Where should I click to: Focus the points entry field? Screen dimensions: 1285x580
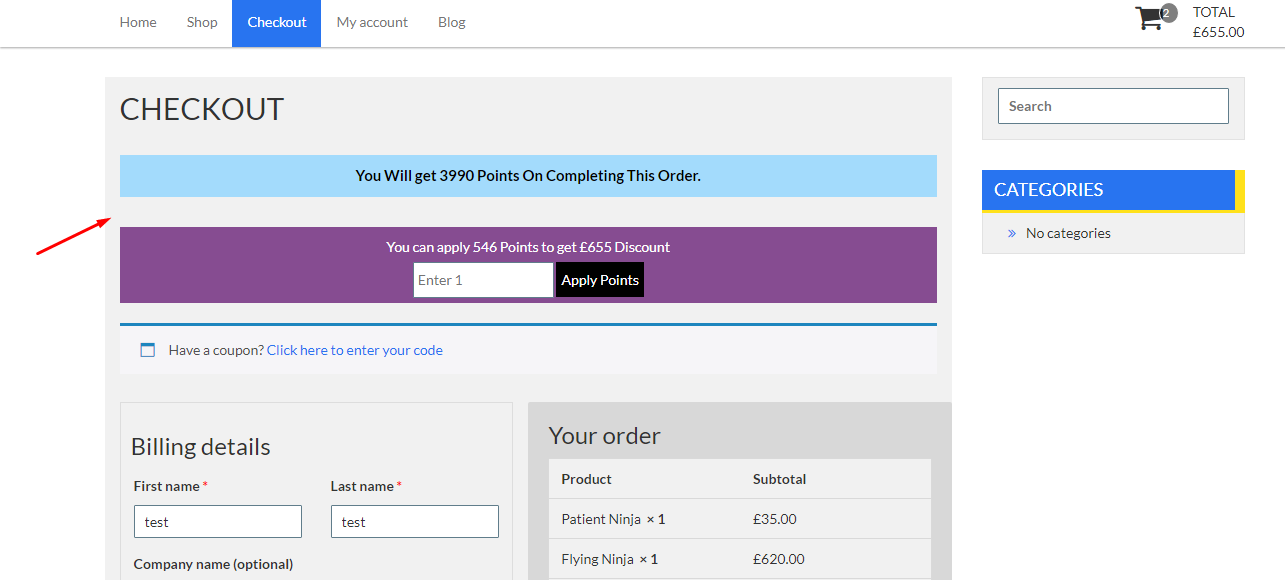pos(483,280)
